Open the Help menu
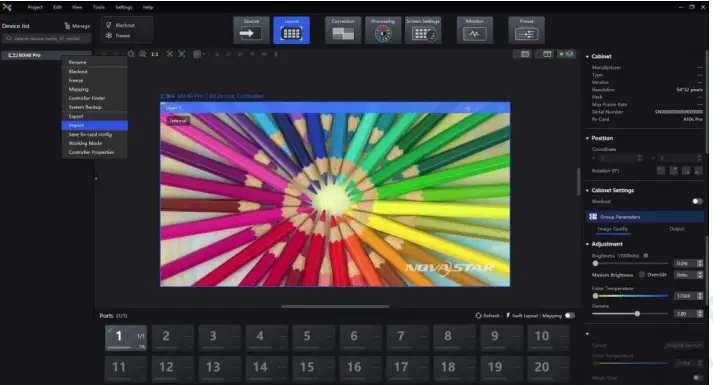This screenshot has width=713, height=385. click(x=148, y=7)
